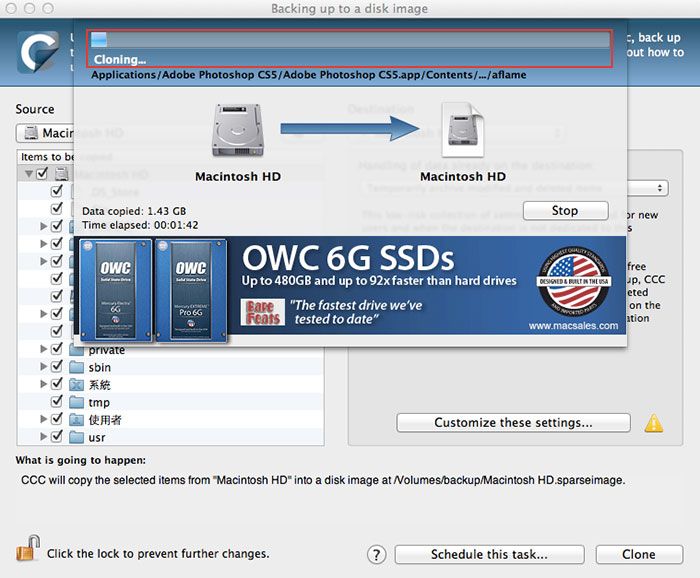Click the OWC Mercury Electra 6G SSD image
Image resolution: width=700 pixels, height=578 pixels.
click(x=116, y=290)
